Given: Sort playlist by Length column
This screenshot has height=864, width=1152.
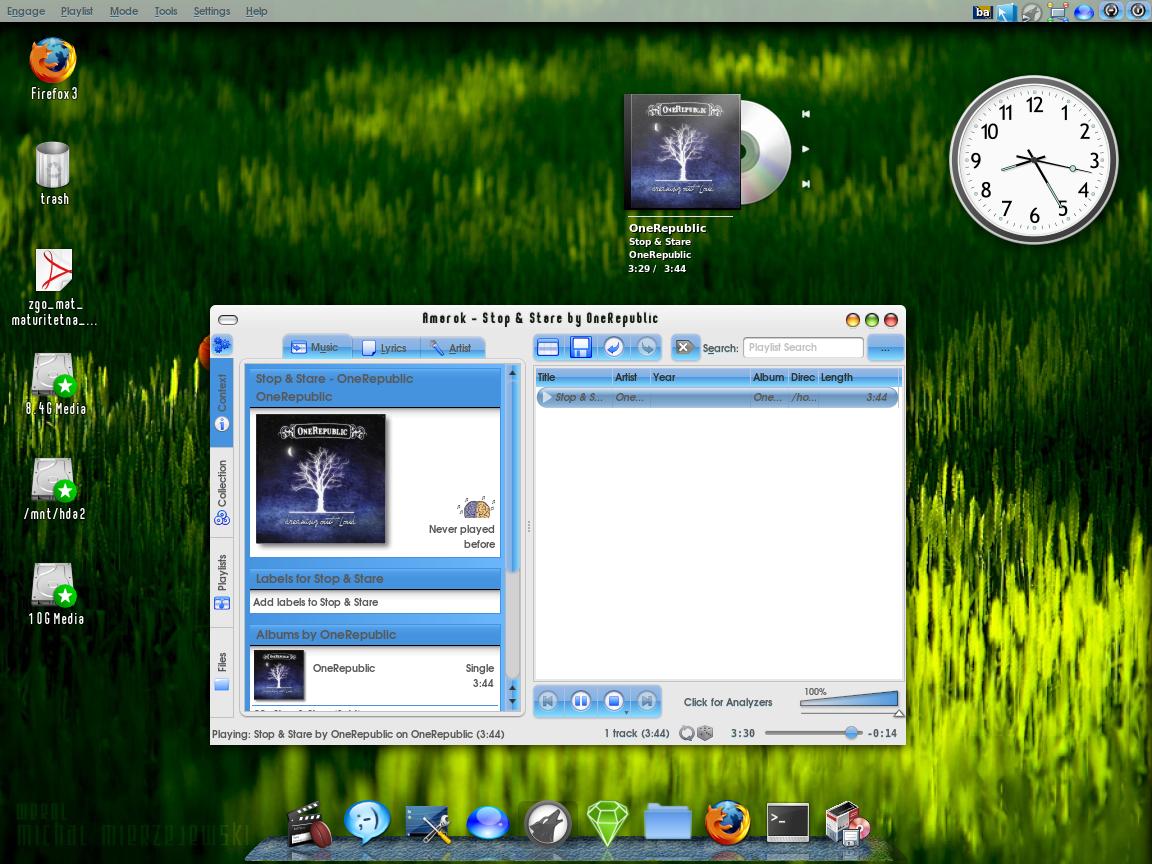Looking at the screenshot, I should 858,377.
